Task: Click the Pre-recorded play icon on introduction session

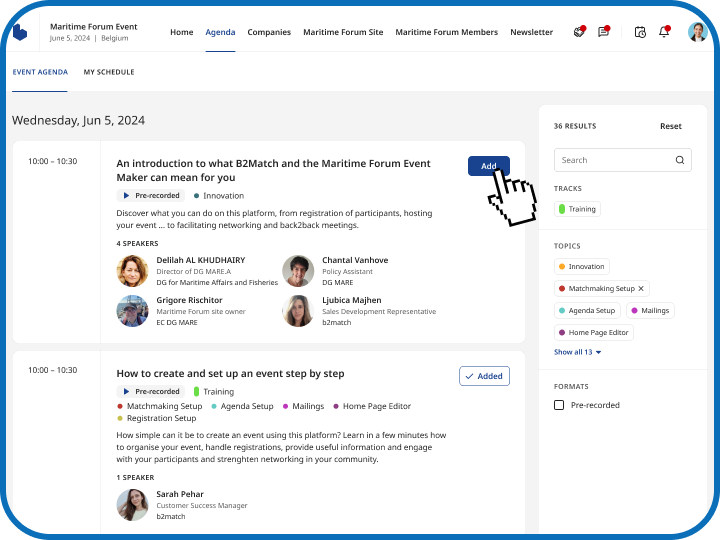Action: tap(126, 196)
